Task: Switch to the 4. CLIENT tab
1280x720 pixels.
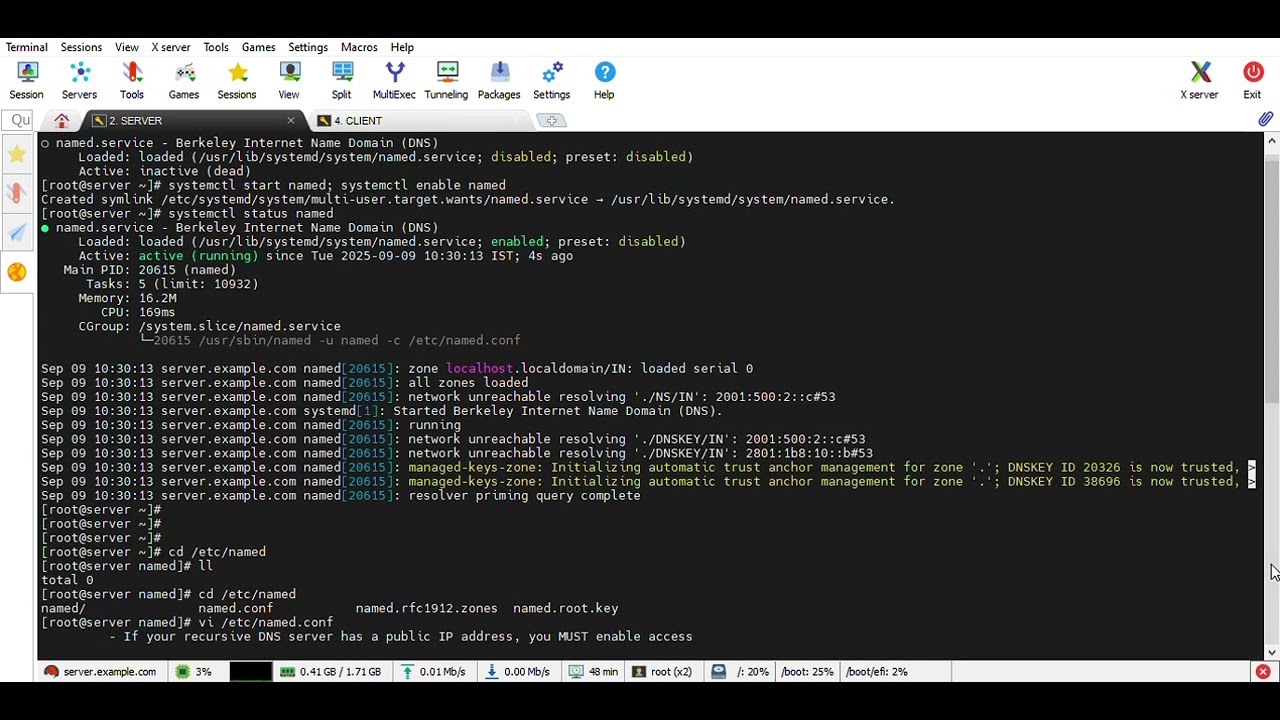Action: click(x=420, y=121)
